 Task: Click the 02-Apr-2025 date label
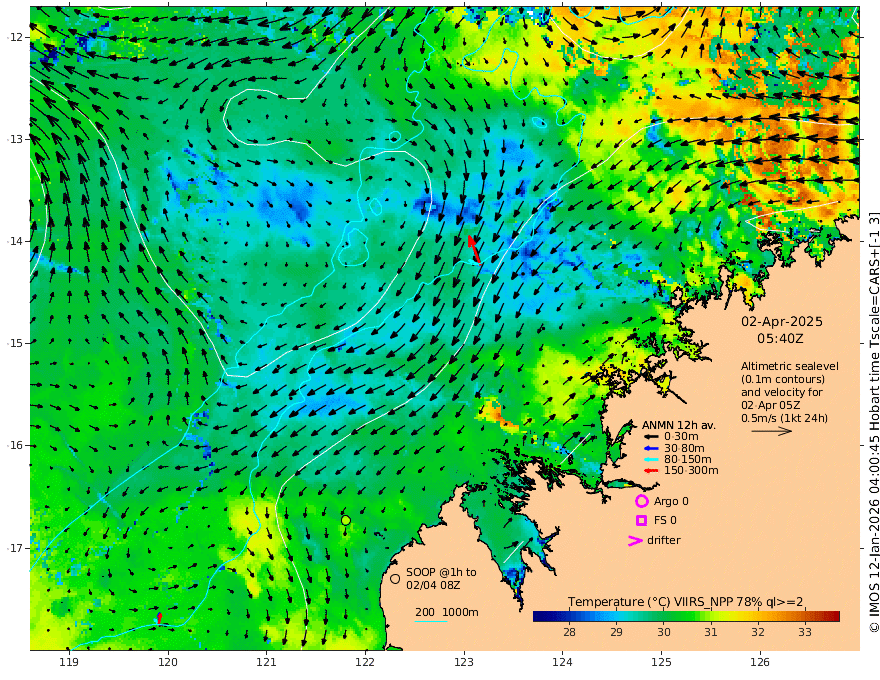[782, 321]
